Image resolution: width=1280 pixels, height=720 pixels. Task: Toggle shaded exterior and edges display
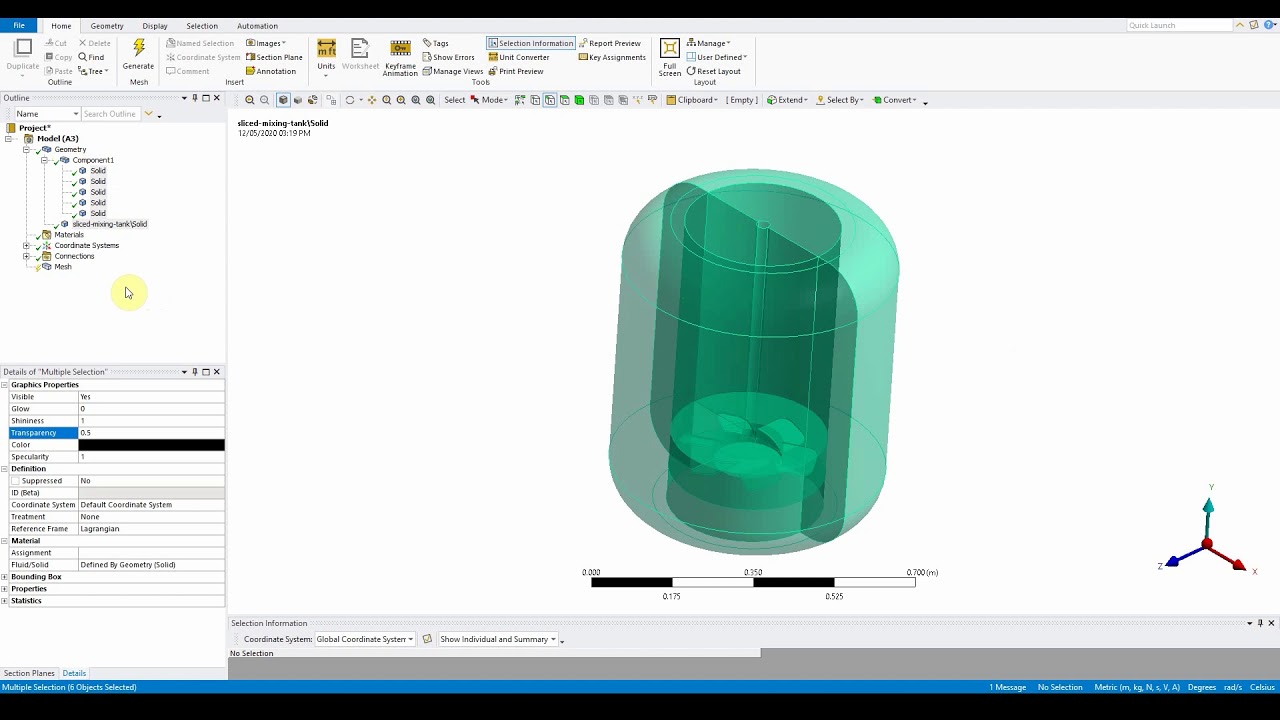click(283, 100)
